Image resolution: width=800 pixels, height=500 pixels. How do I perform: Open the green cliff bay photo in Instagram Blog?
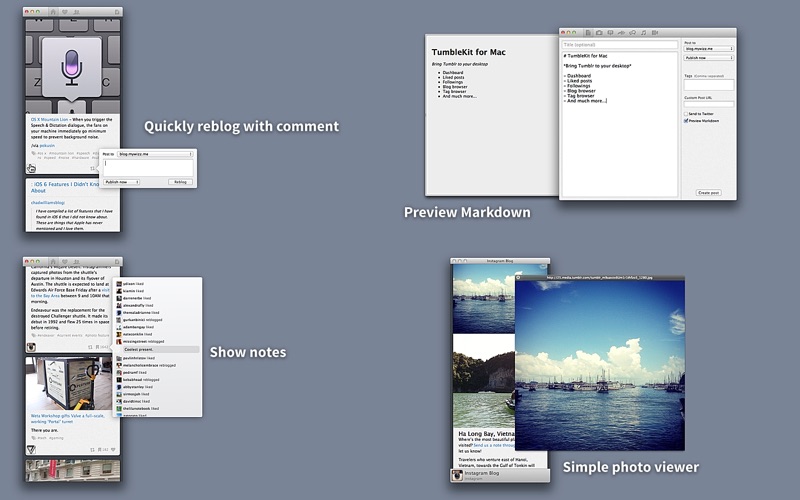click(x=484, y=381)
